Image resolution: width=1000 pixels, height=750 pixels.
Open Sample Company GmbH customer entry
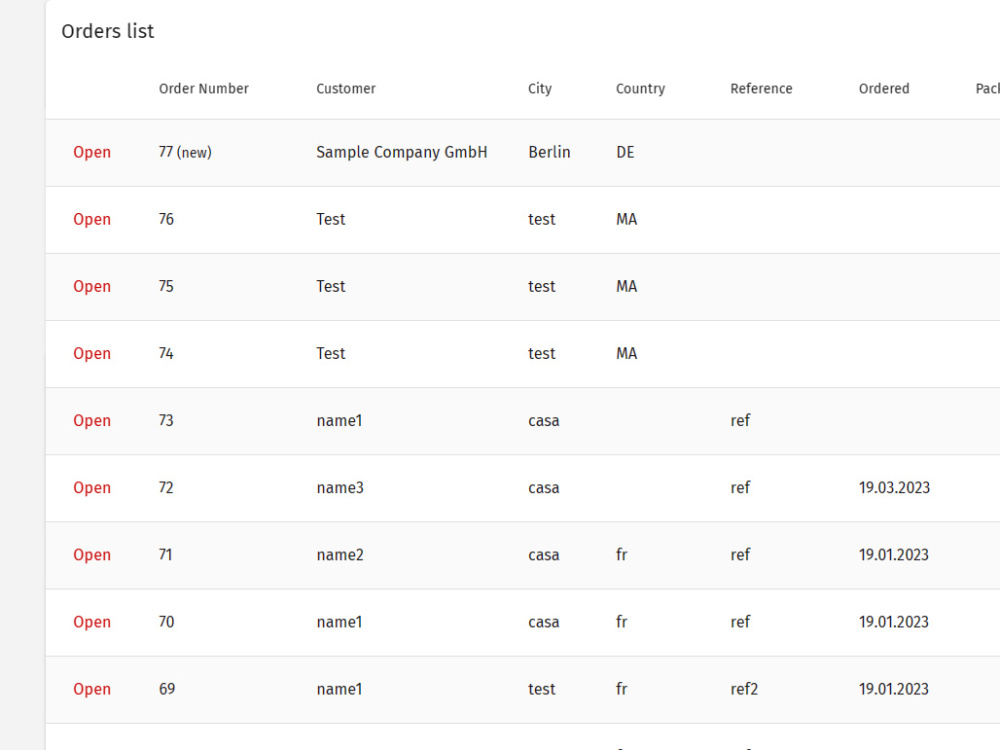pyautogui.click(x=402, y=152)
